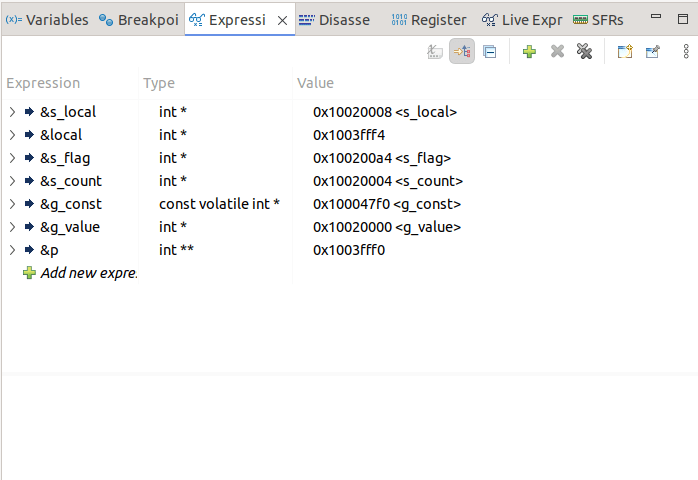
Task: Click the Collapse All toolbar icon
Action: pos(489,52)
